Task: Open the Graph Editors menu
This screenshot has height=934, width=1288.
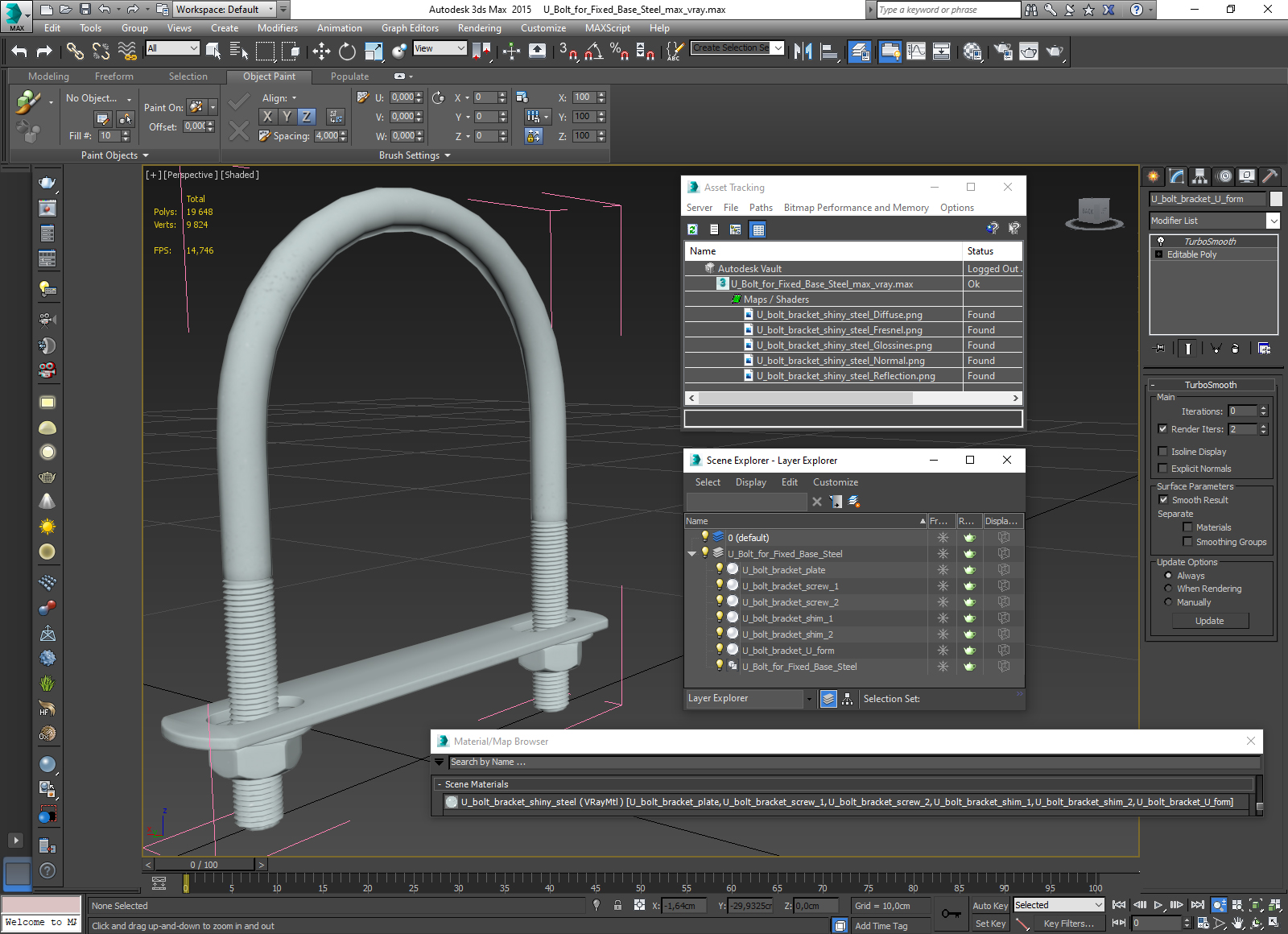Action: click(x=410, y=28)
